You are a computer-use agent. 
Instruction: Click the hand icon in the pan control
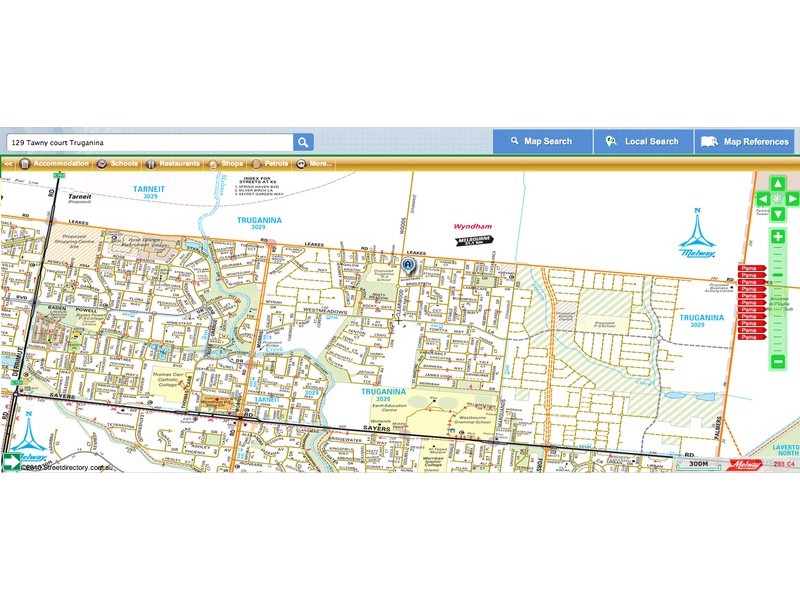click(778, 199)
